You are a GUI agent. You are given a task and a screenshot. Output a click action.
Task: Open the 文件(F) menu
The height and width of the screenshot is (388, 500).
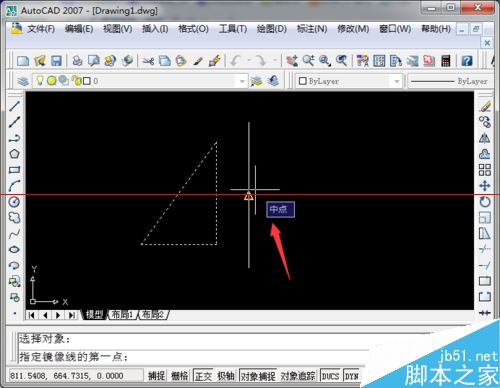tap(41, 29)
